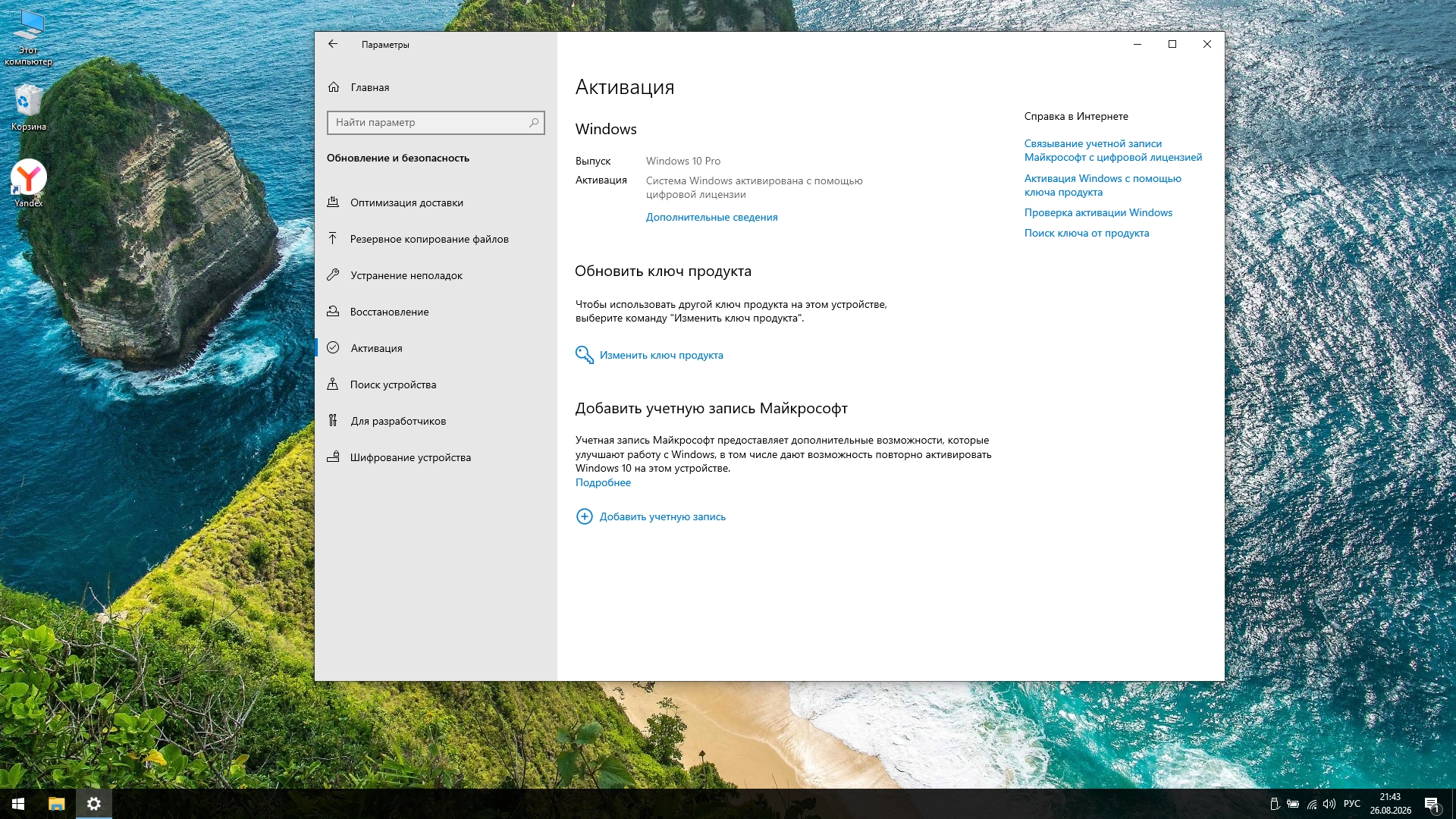Click the Windows 10 Pro edition text

pos(683,161)
